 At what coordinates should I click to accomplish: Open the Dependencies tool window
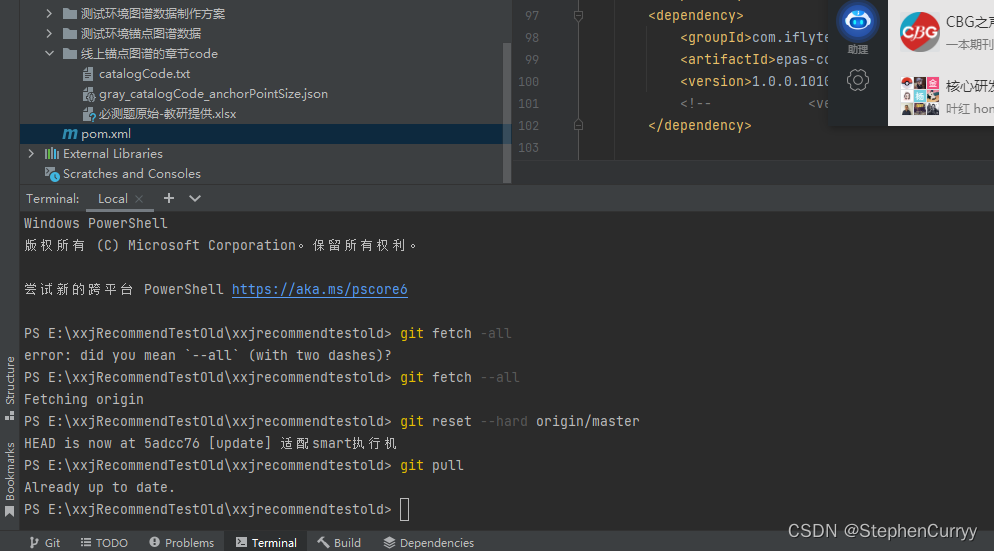tap(429, 543)
